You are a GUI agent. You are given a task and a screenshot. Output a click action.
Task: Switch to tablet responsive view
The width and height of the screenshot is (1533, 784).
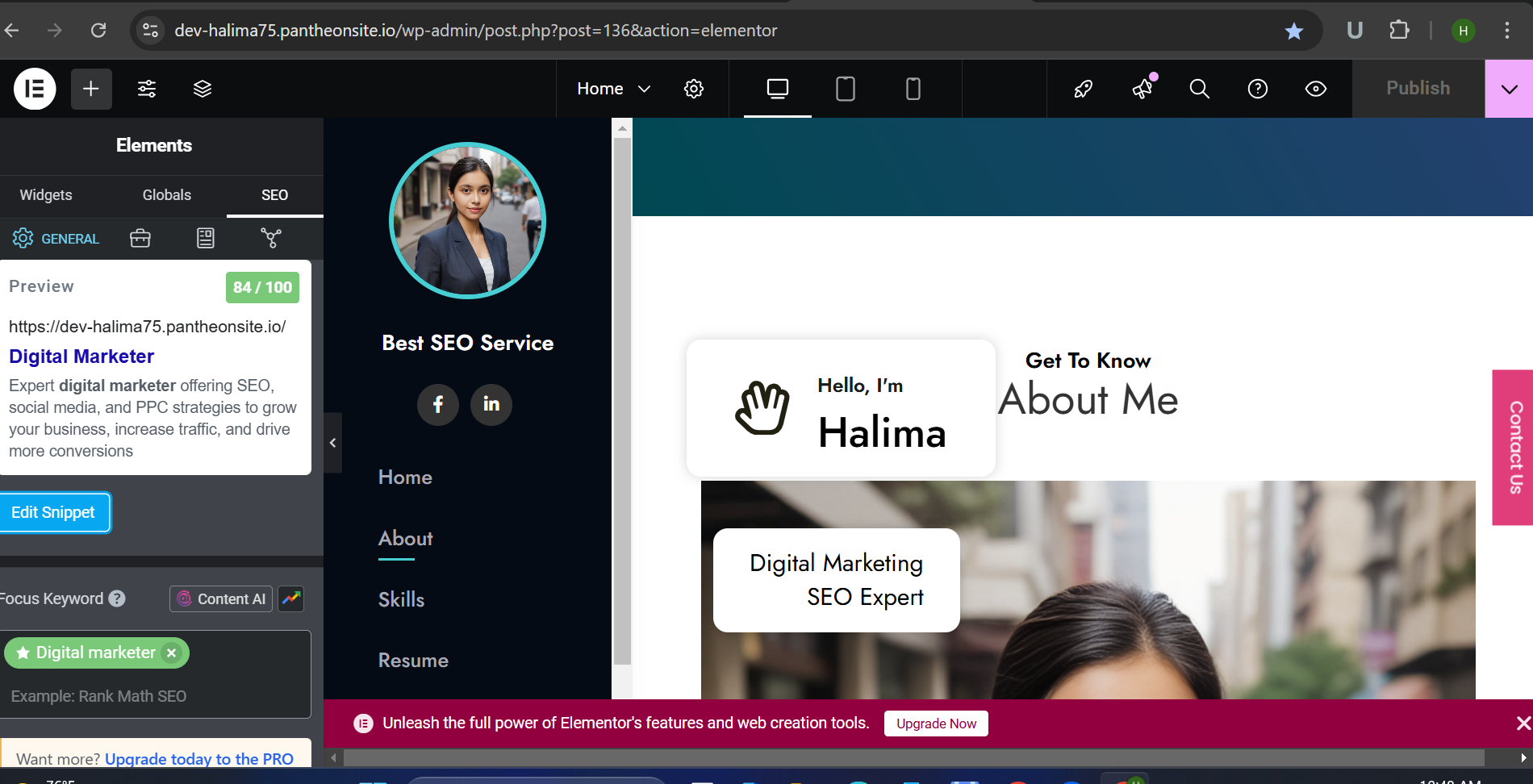pyautogui.click(x=846, y=89)
